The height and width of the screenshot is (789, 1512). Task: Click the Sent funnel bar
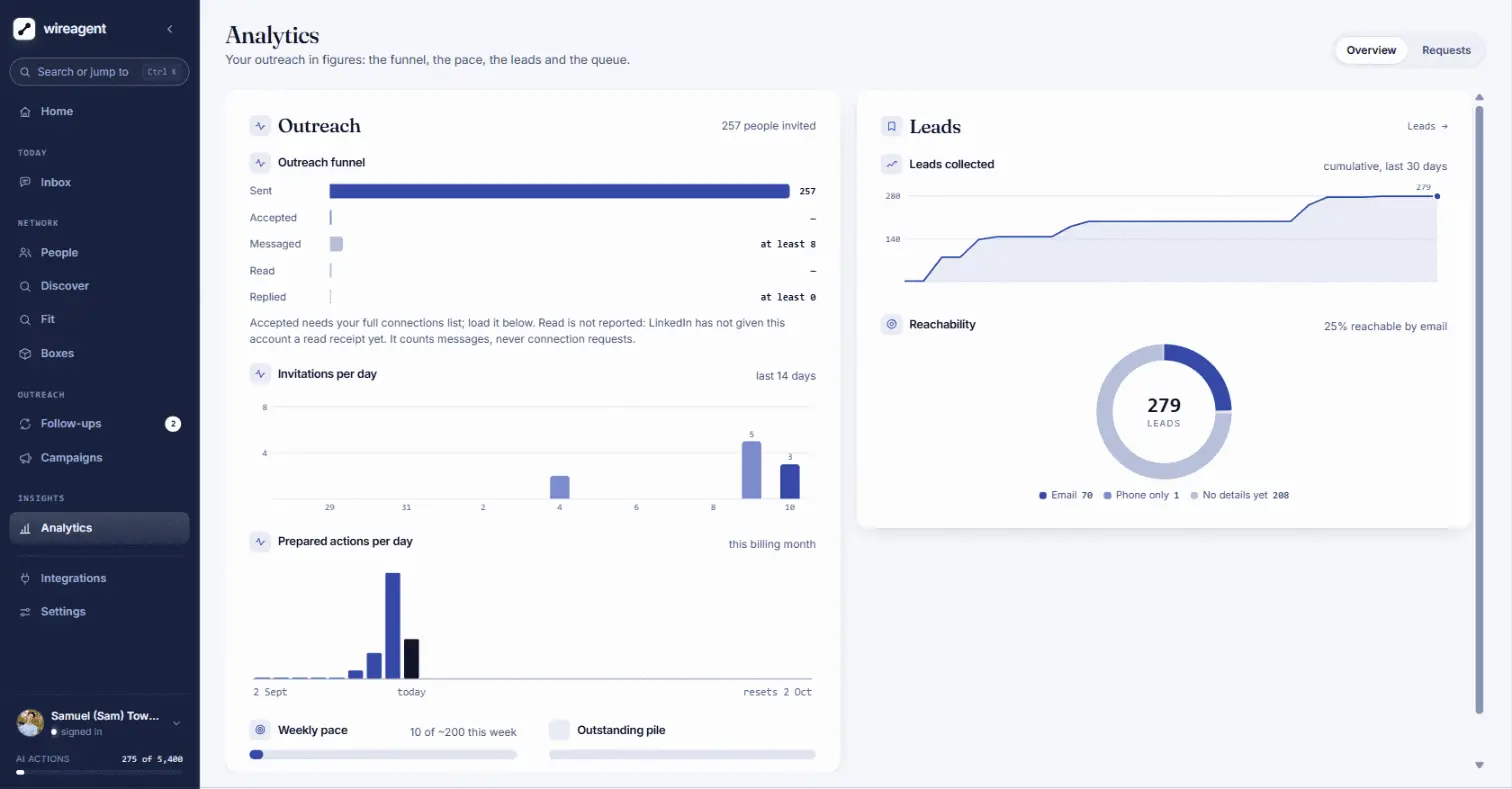coord(559,191)
